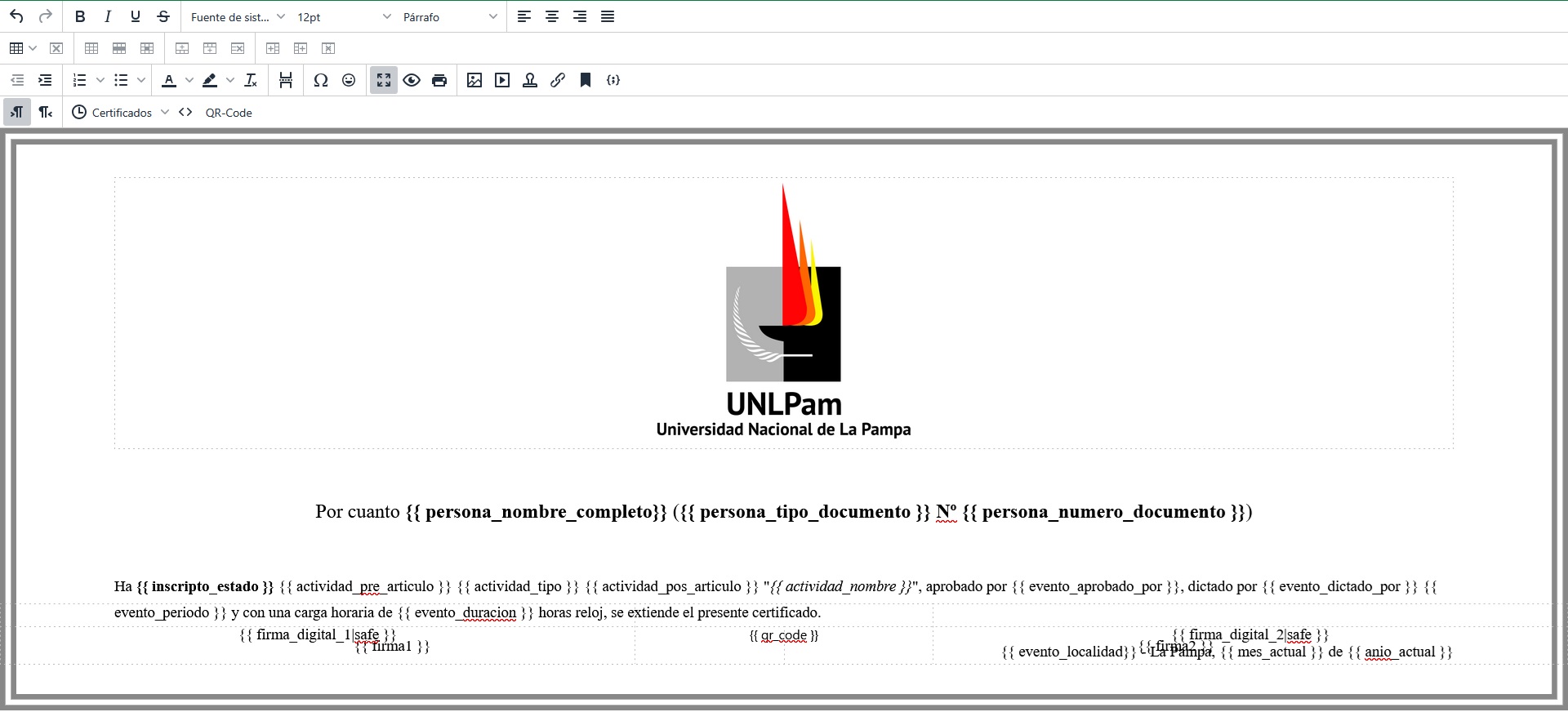1568x721 pixels.
Task: Toggle underline formatting
Action: [x=136, y=16]
